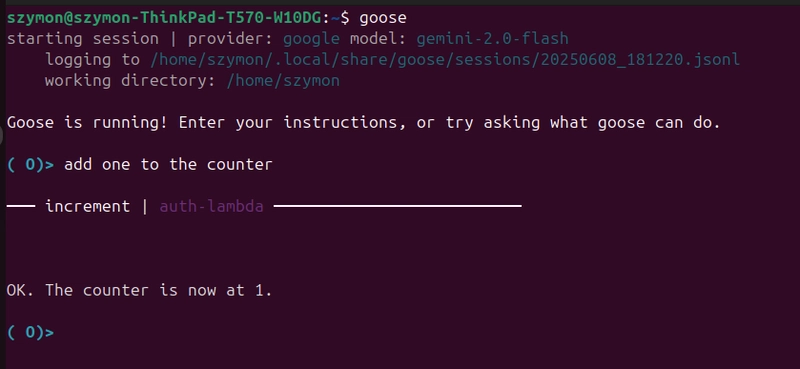Image resolution: width=800 pixels, height=369 pixels.
Task: Click the 'starting session' text
Action: [x=83, y=39]
